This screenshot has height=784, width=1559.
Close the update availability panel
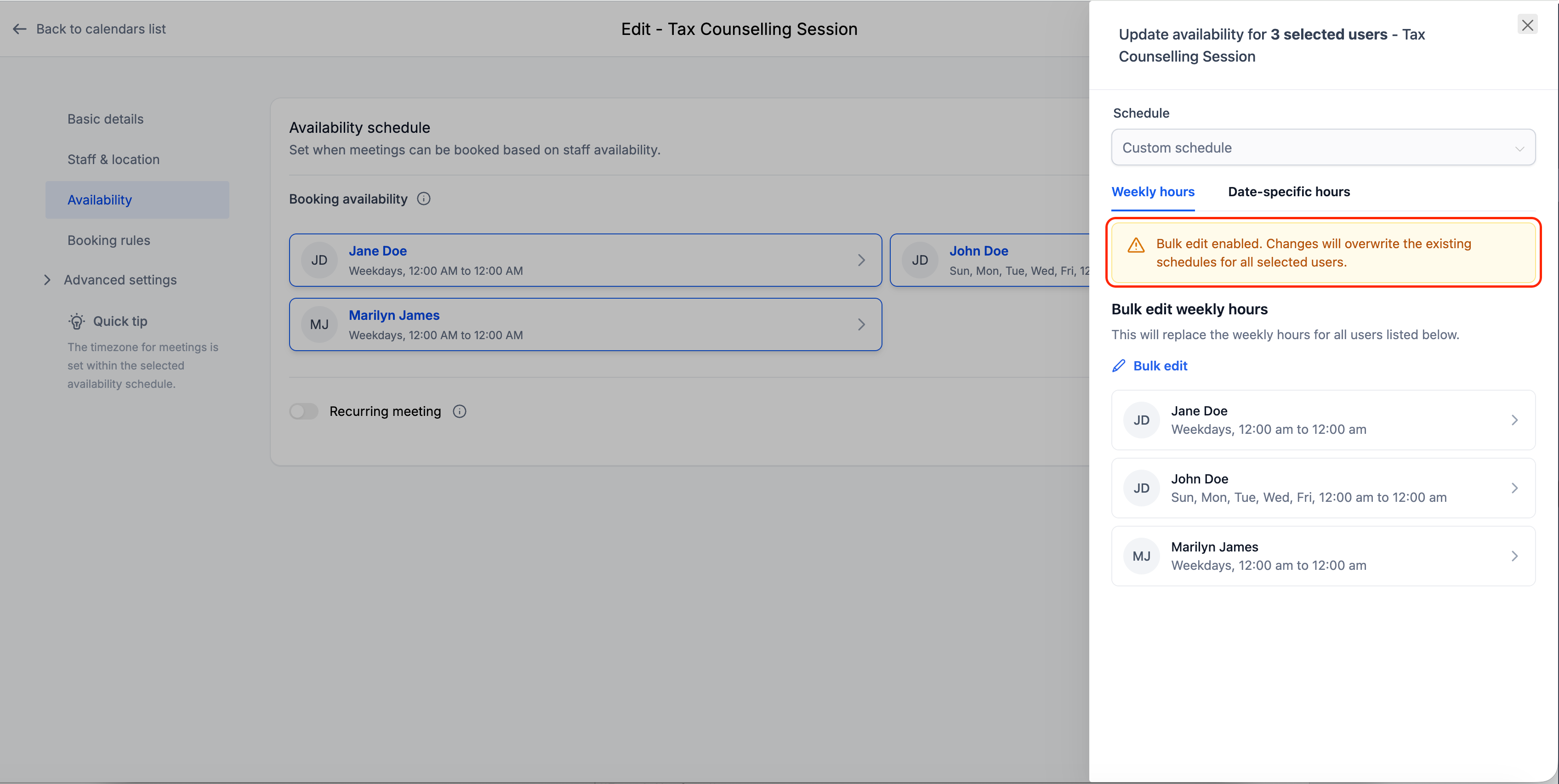[1527, 25]
